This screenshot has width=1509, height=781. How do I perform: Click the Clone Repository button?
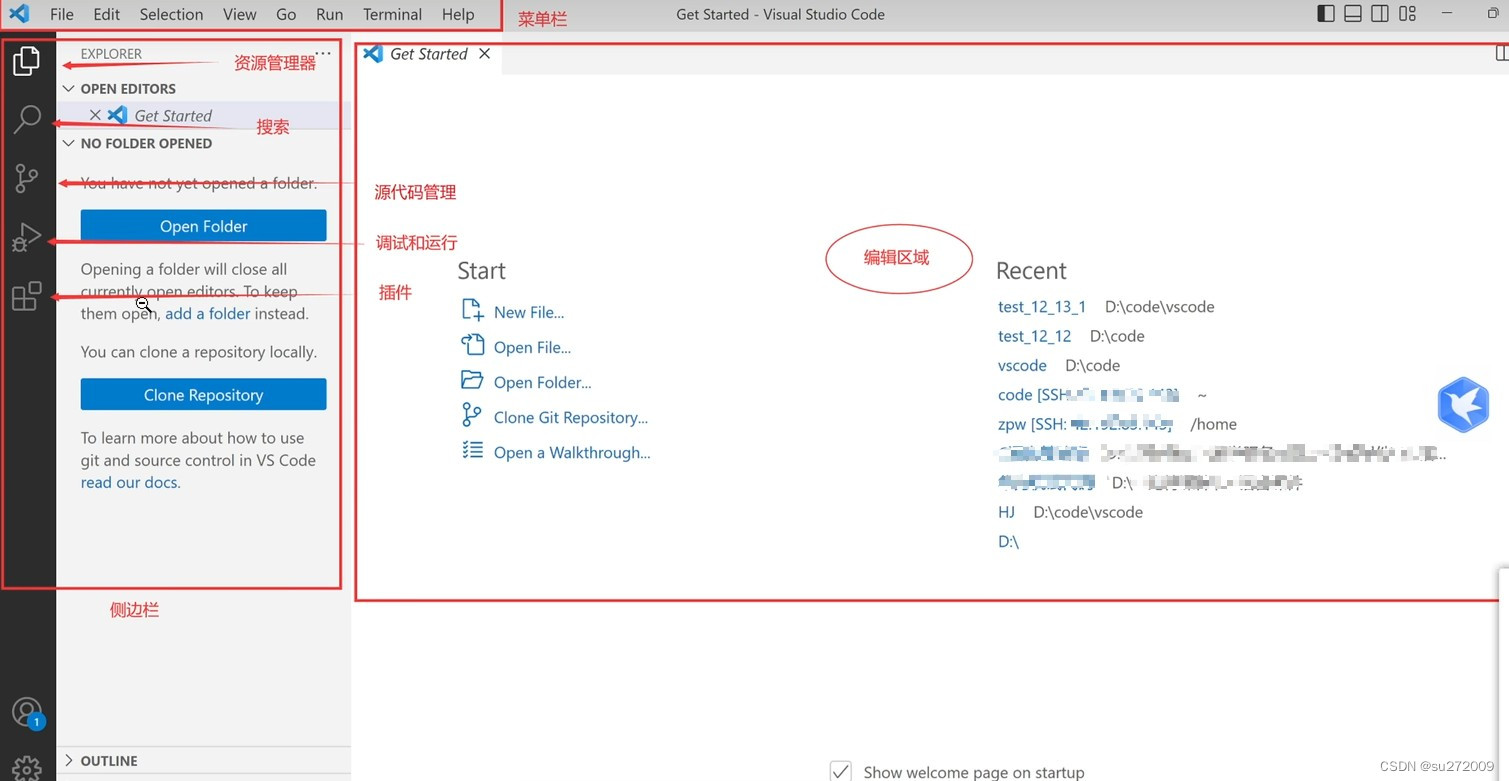click(203, 395)
